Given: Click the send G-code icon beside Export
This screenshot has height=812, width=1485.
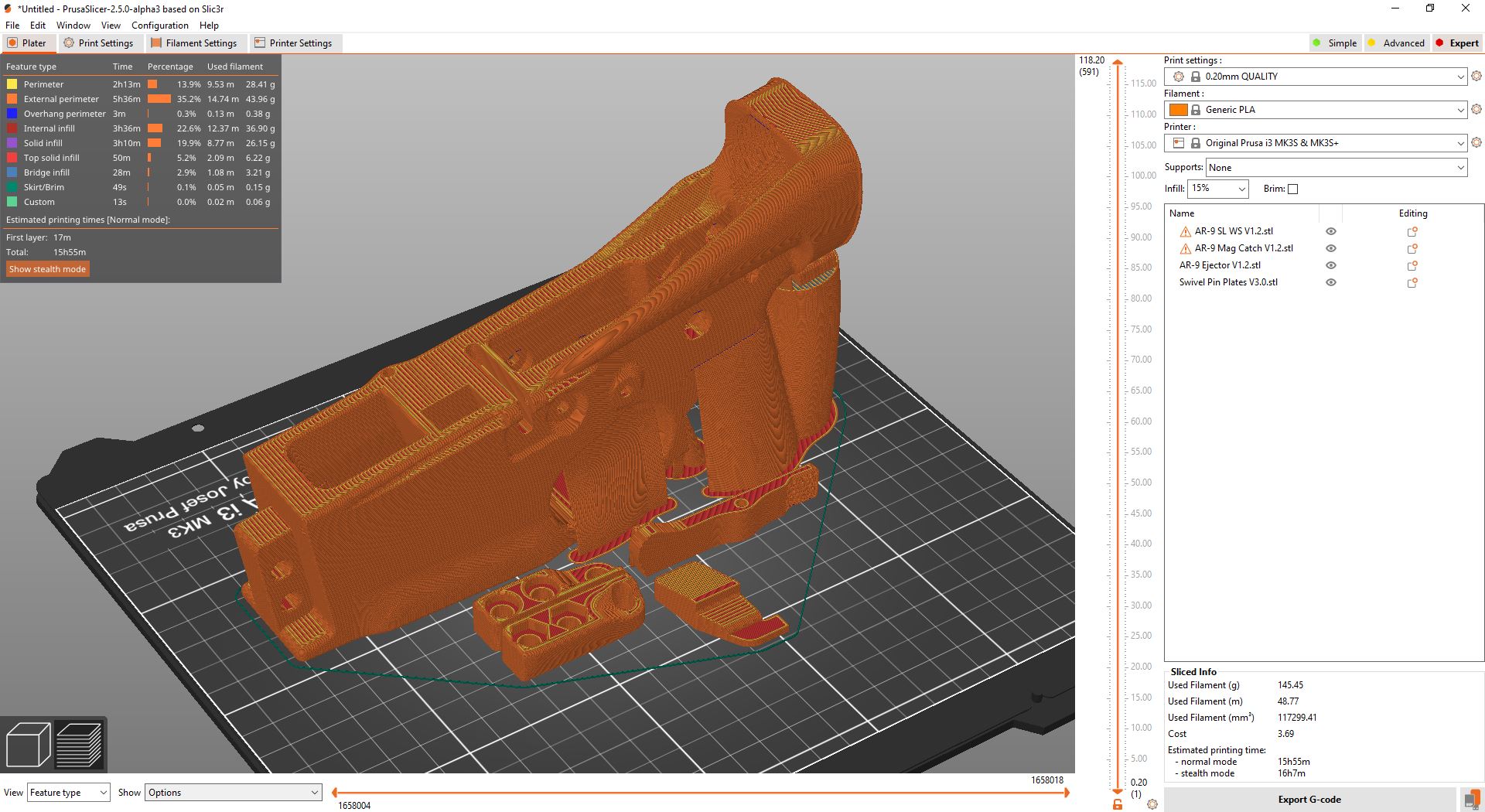Looking at the screenshot, I should click(x=1471, y=800).
